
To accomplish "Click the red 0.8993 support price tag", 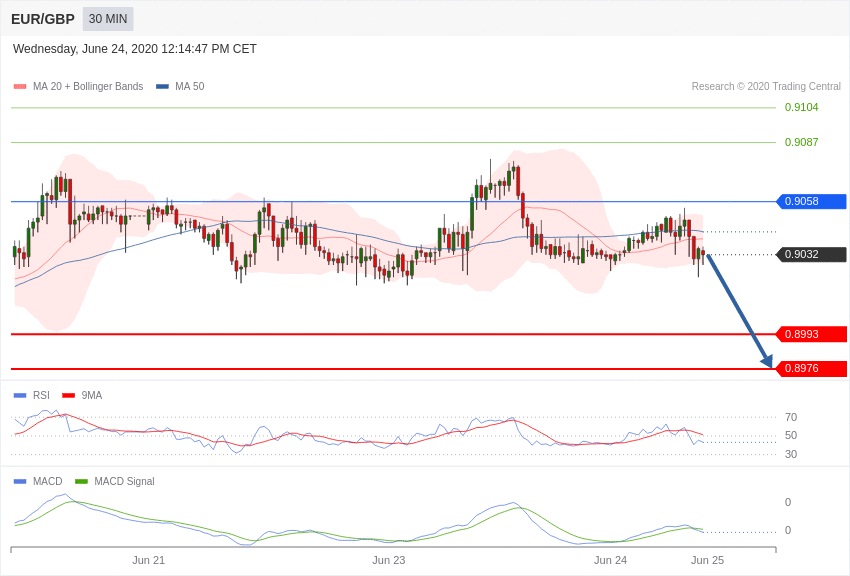I will [x=812, y=334].
